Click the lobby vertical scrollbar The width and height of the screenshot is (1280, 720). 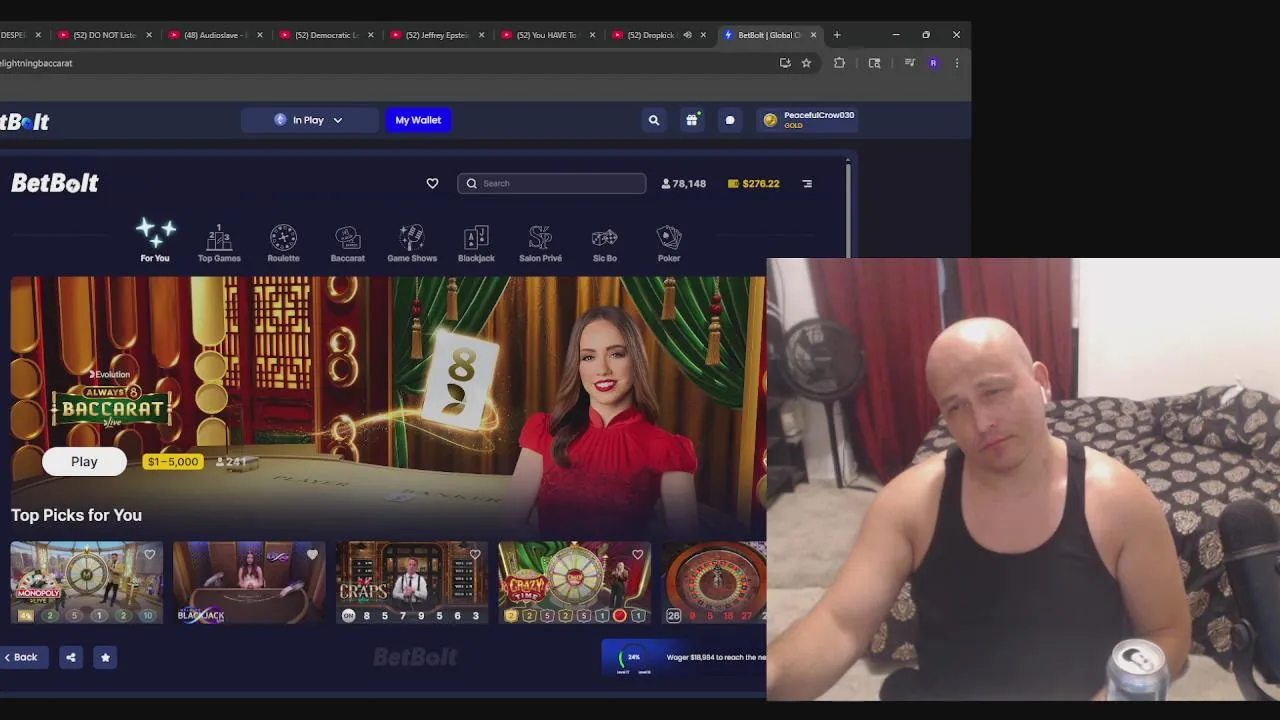point(848,208)
